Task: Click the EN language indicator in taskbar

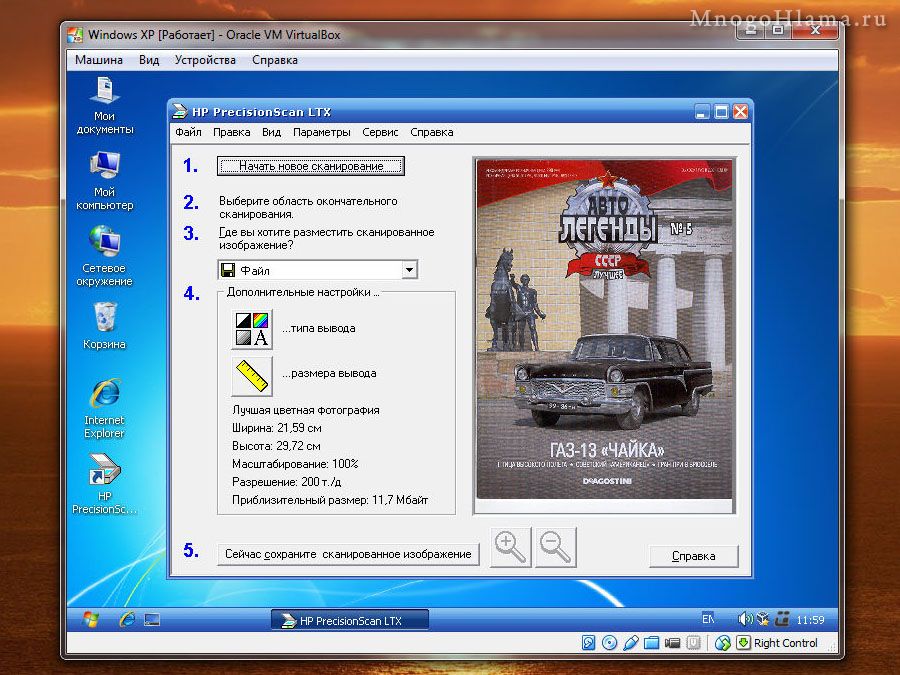Action: (x=708, y=619)
